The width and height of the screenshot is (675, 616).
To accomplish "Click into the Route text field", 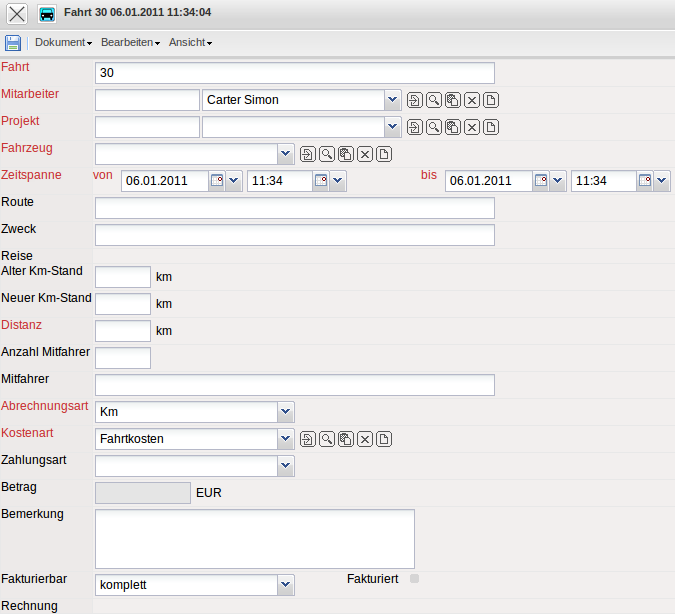I will click(x=294, y=208).
